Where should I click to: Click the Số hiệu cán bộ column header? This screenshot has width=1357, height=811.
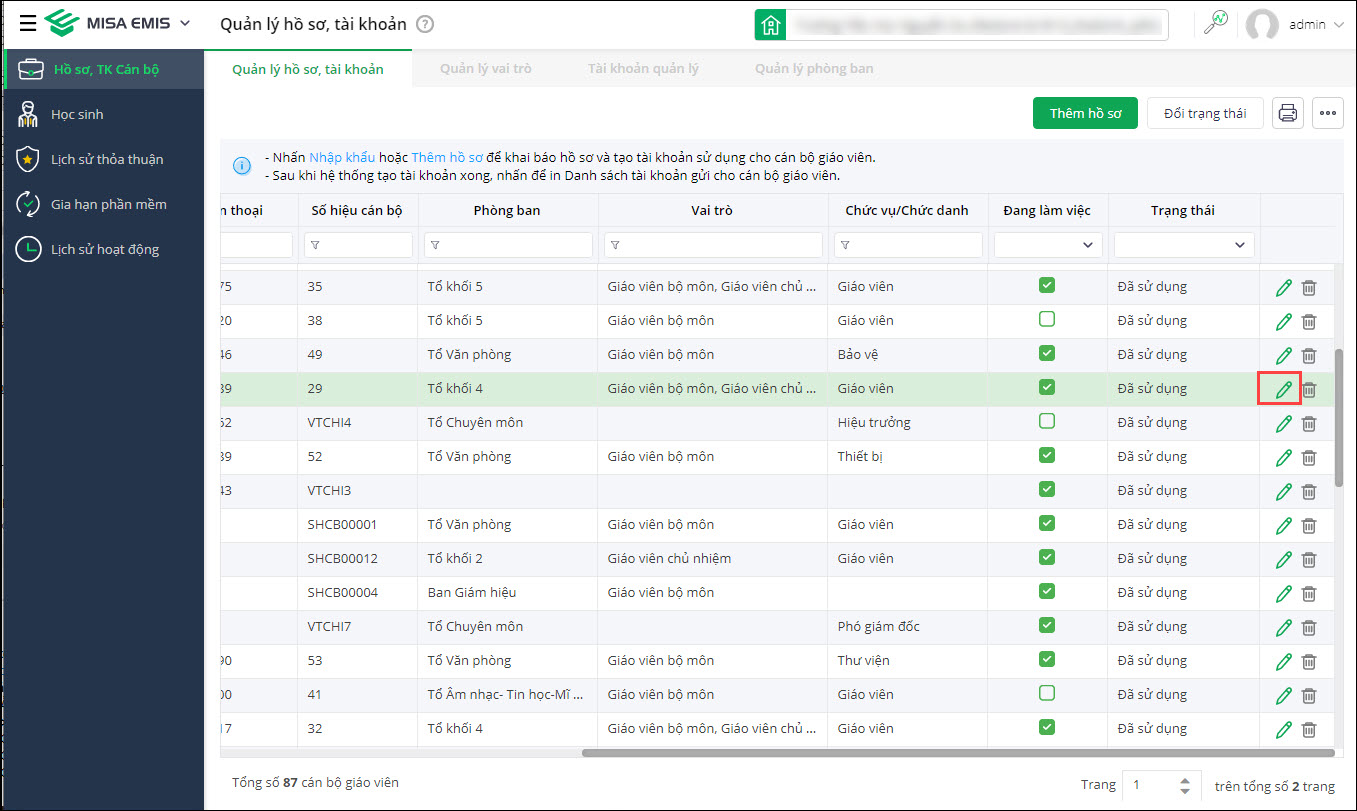pyautogui.click(x=358, y=211)
